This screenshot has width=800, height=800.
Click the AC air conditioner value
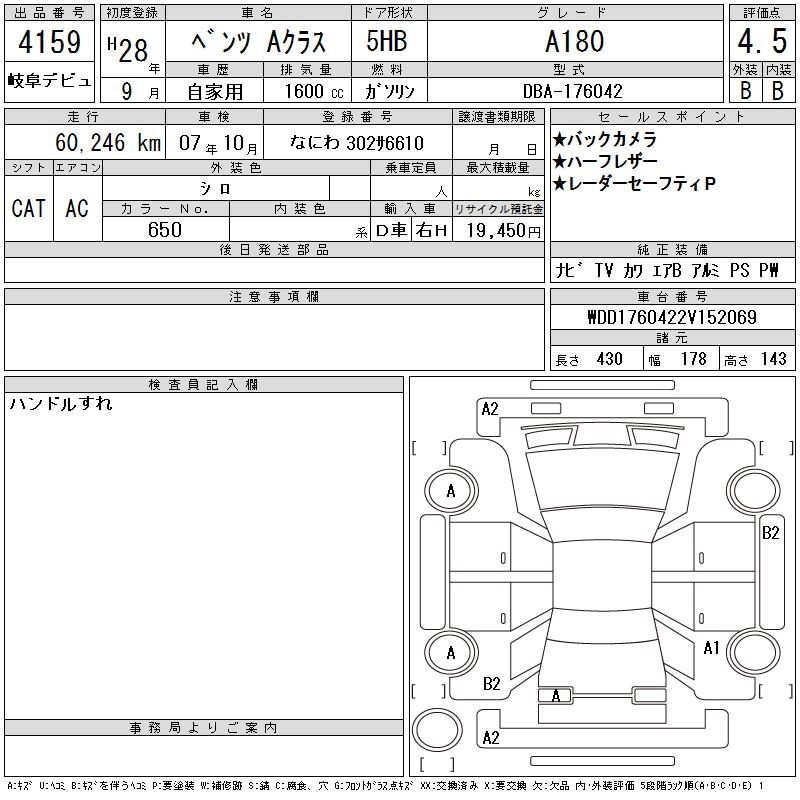(77, 208)
